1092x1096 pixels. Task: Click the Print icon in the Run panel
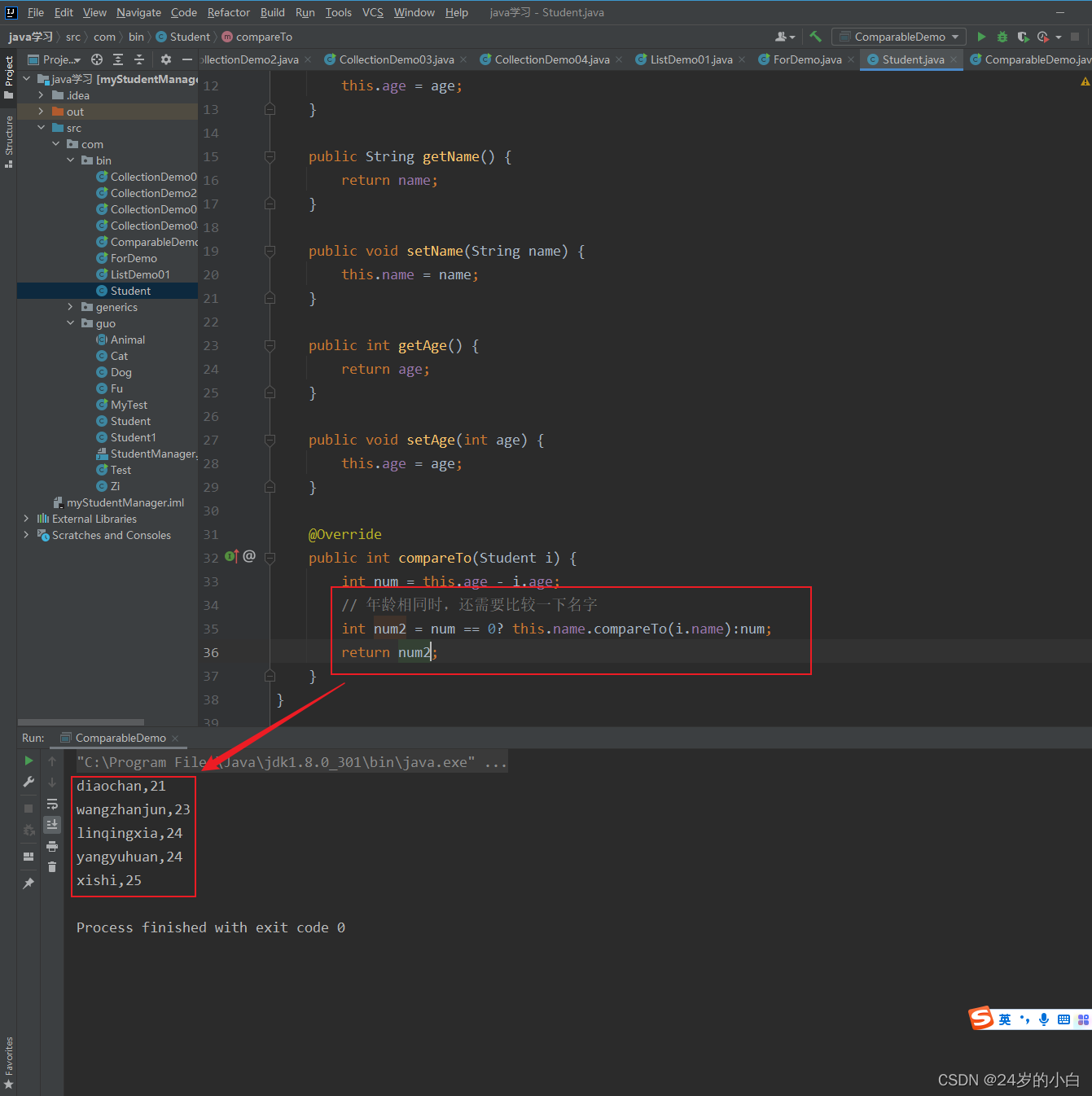coord(52,846)
